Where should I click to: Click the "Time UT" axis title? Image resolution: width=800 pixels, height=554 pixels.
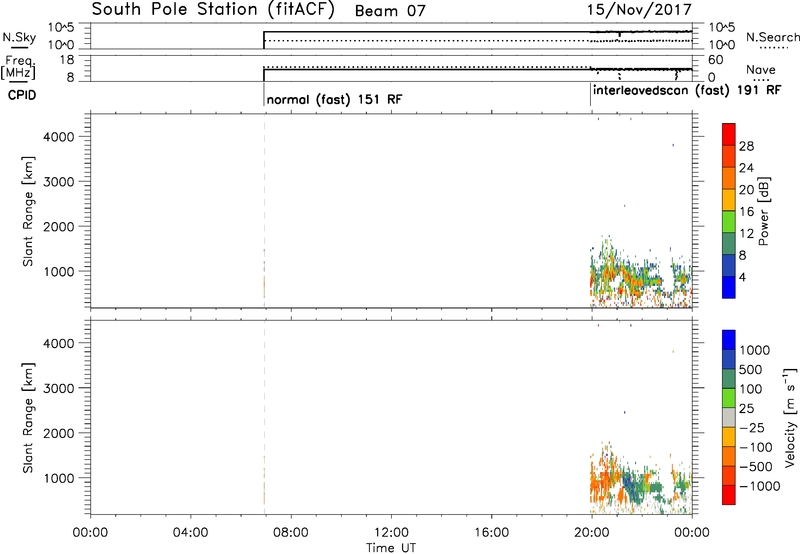391,548
